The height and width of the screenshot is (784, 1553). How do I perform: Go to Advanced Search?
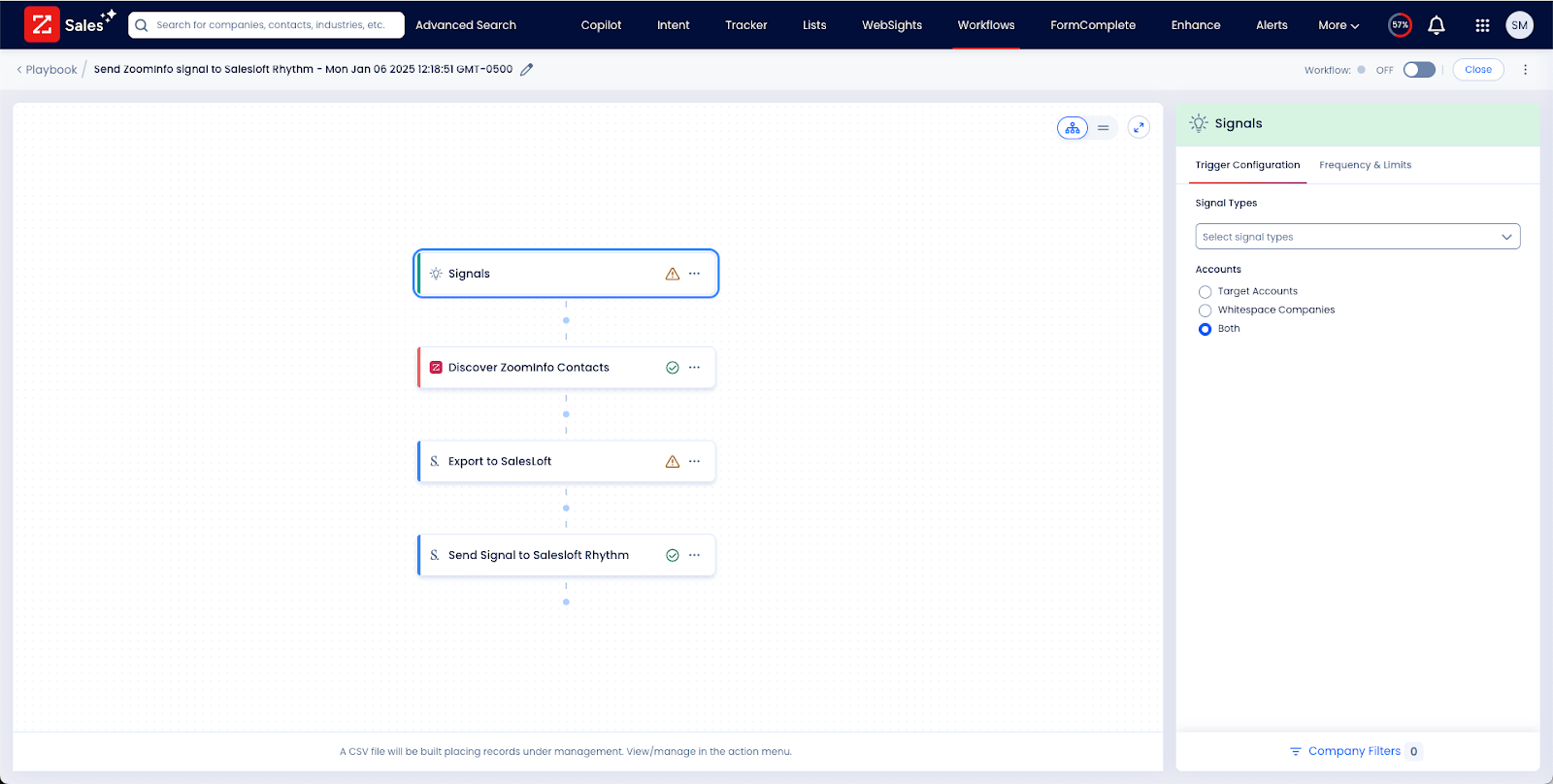point(466,25)
